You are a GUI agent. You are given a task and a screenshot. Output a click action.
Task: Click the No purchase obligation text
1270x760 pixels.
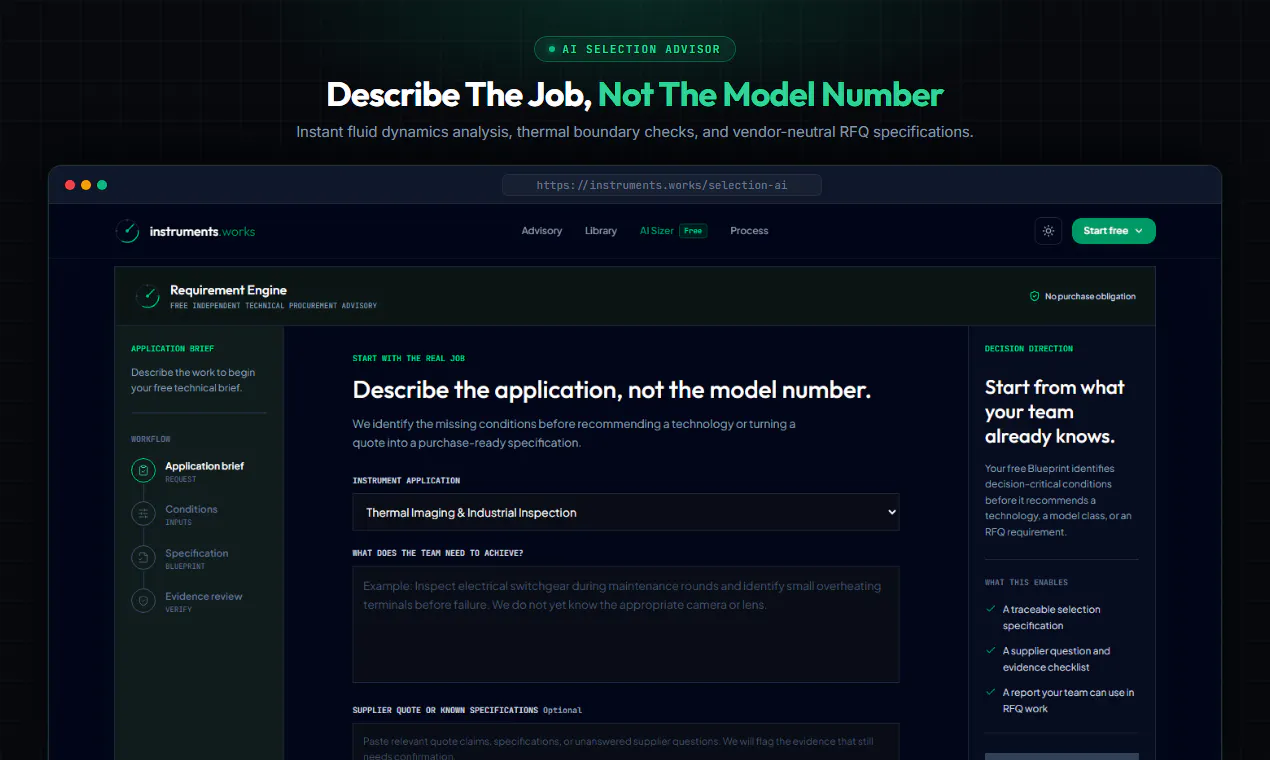point(1090,296)
